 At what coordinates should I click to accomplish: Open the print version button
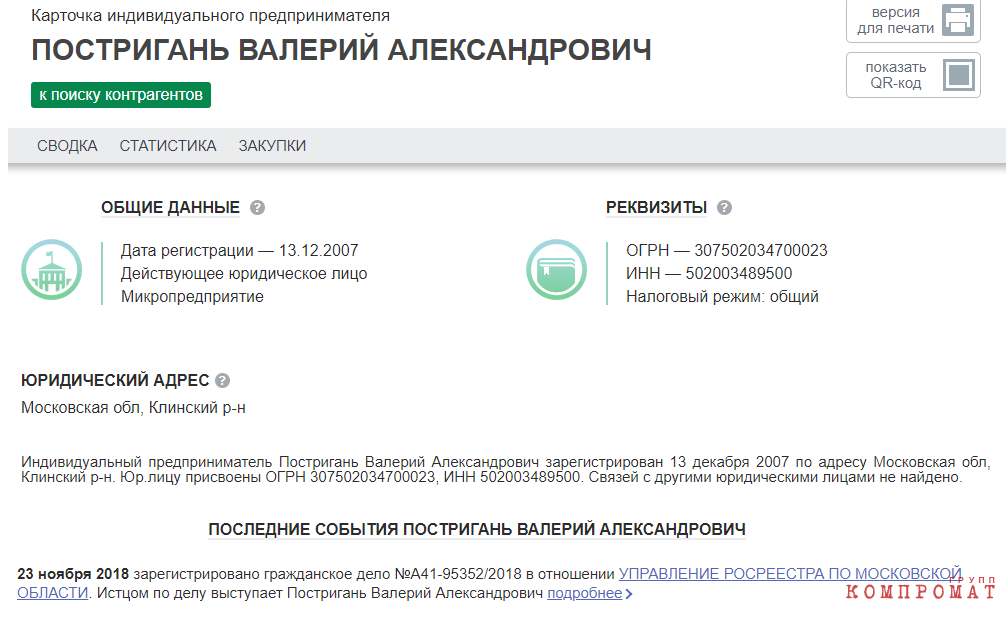click(913, 20)
